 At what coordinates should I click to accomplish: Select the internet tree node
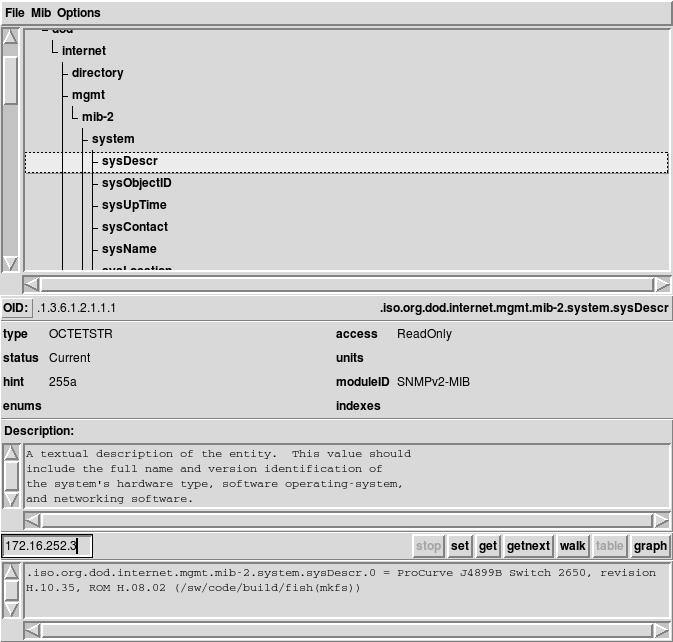pos(83,51)
